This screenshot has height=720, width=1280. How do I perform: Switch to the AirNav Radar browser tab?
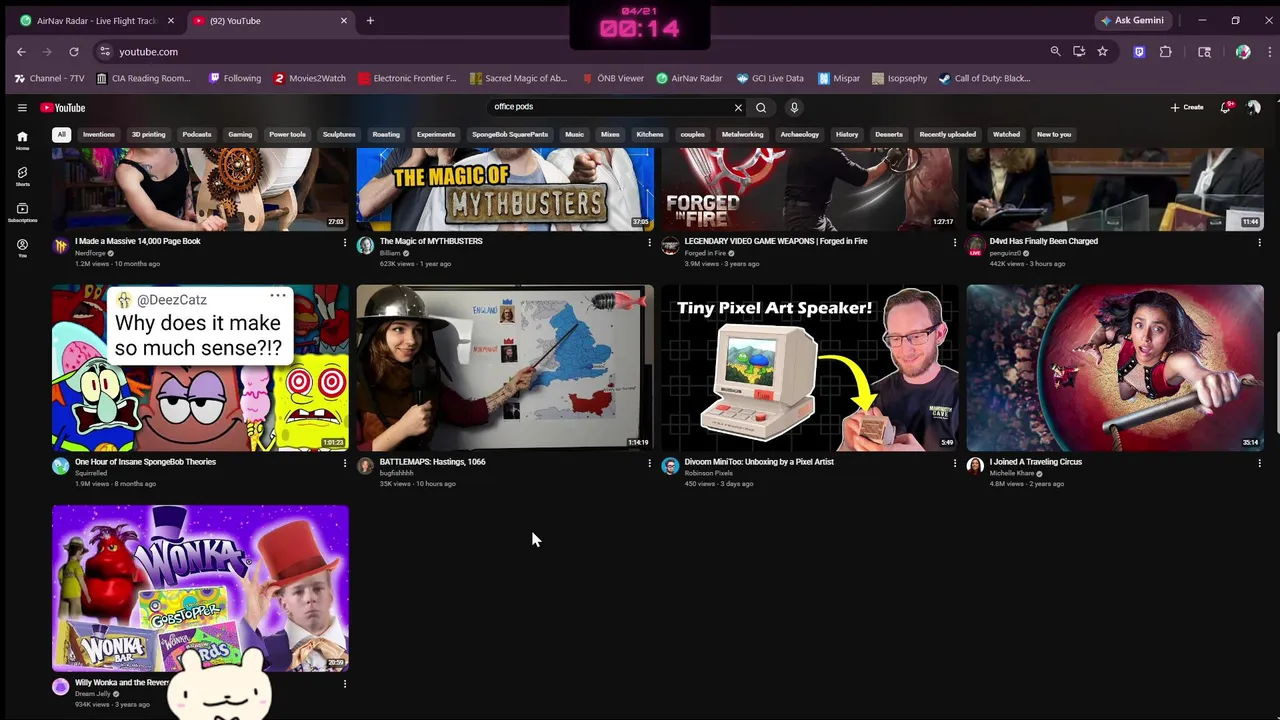tap(96, 21)
